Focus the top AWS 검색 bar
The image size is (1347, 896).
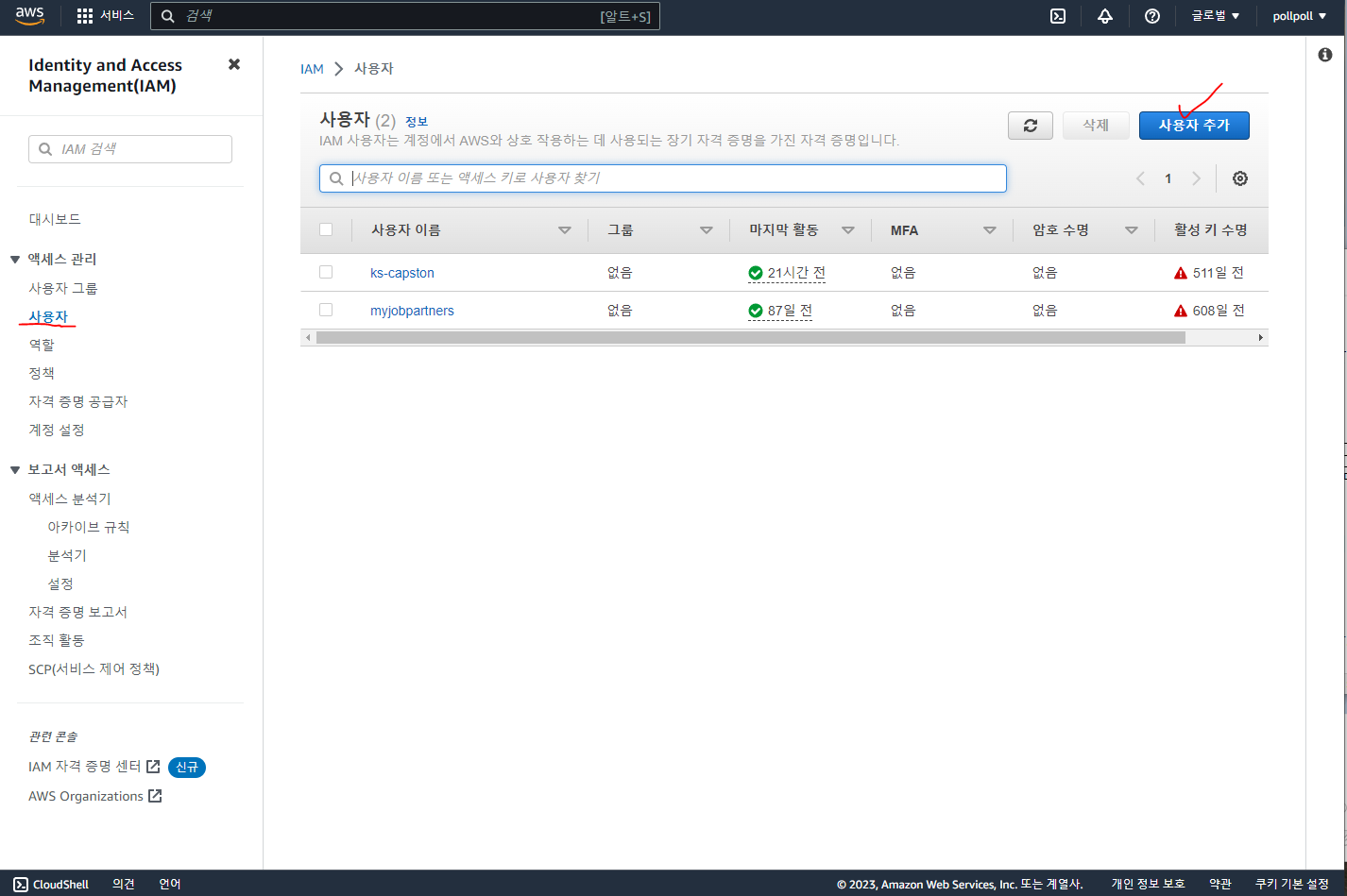pyautogui.click(x=405, y=16)
